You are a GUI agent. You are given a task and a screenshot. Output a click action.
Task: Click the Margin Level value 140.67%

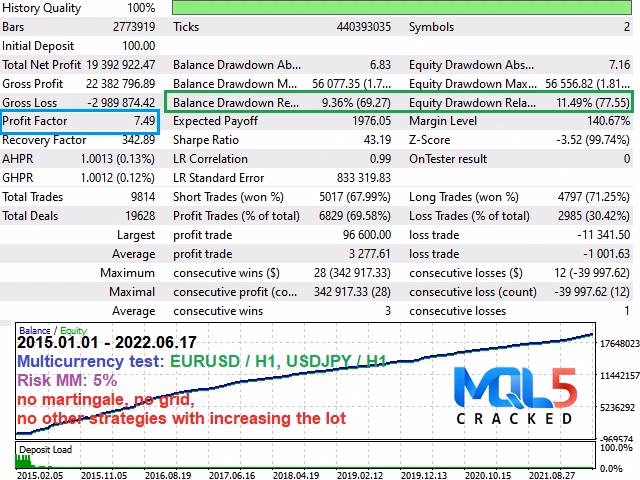603,121
